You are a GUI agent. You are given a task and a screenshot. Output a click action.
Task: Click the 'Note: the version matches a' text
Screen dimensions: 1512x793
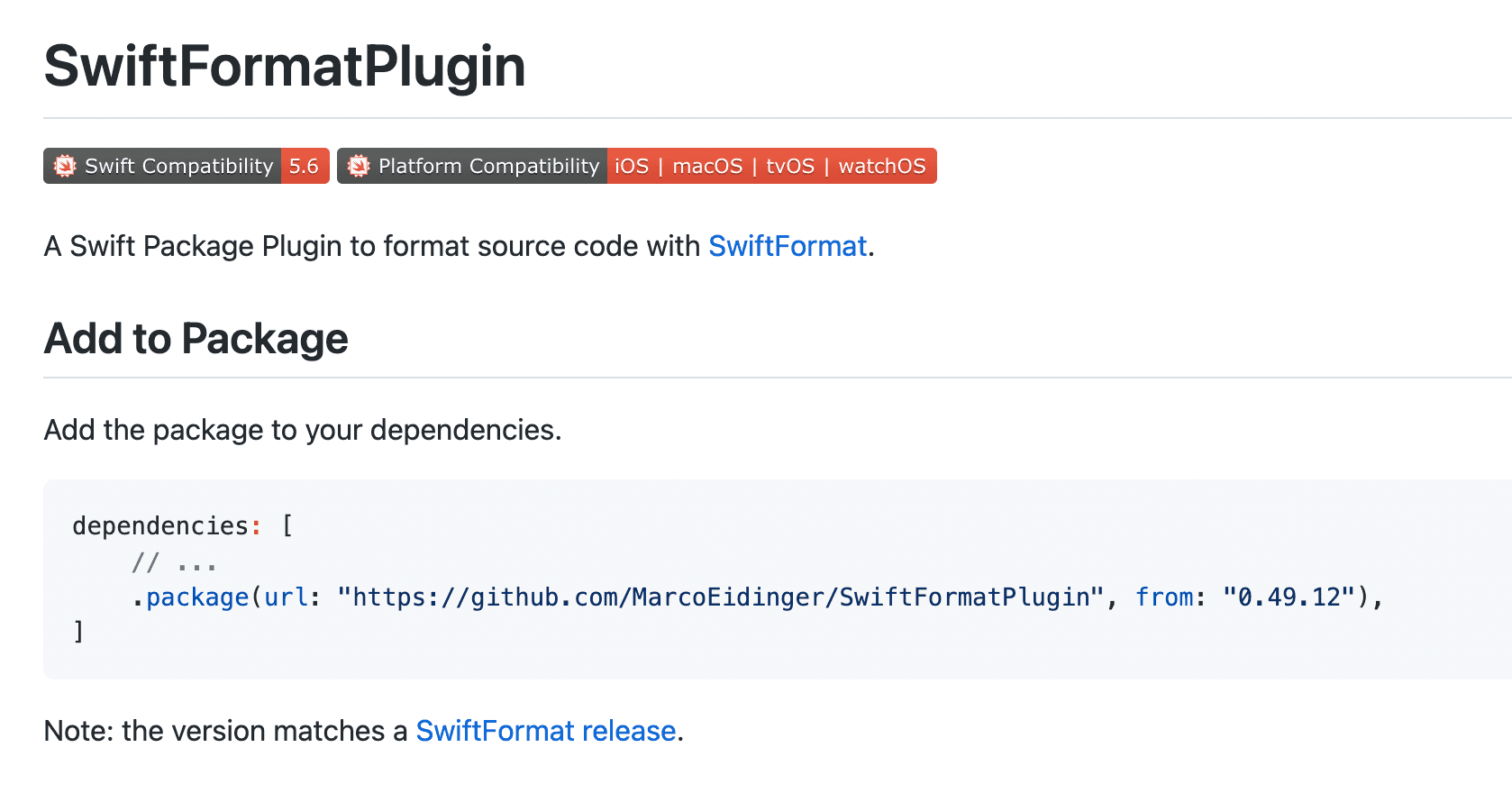[226, 731]
